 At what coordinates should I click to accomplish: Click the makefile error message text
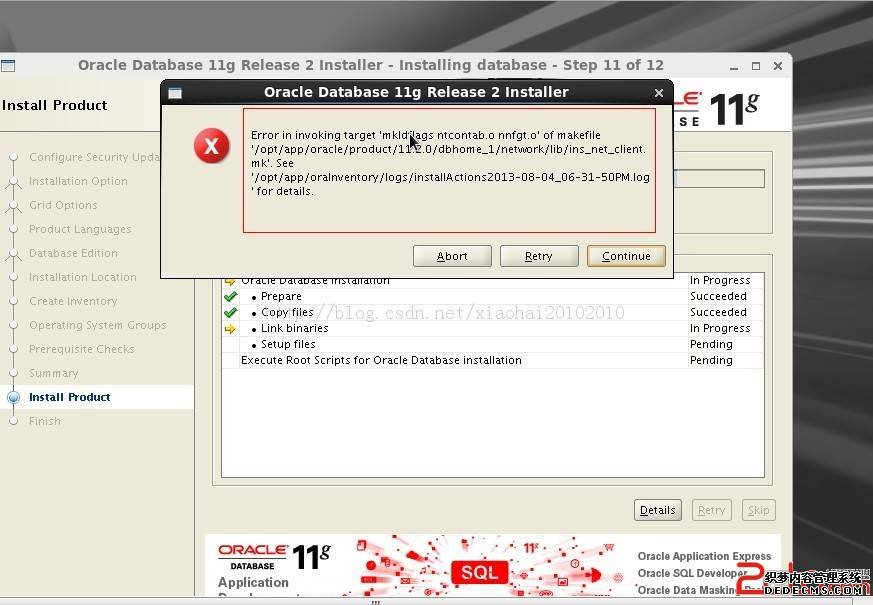coord(449,163)
